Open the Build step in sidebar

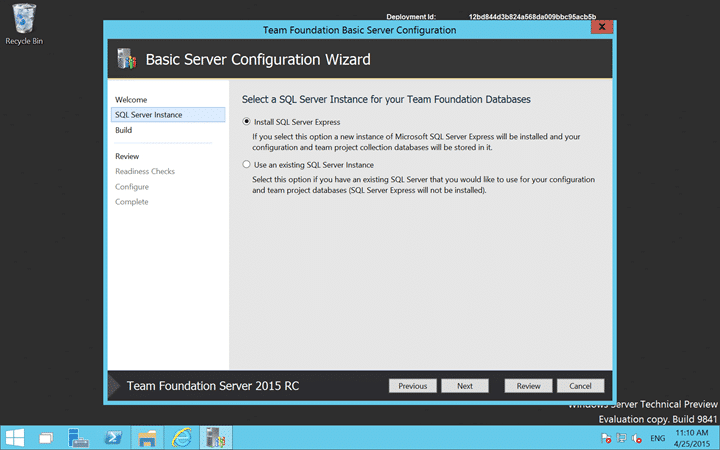(124, 130)
